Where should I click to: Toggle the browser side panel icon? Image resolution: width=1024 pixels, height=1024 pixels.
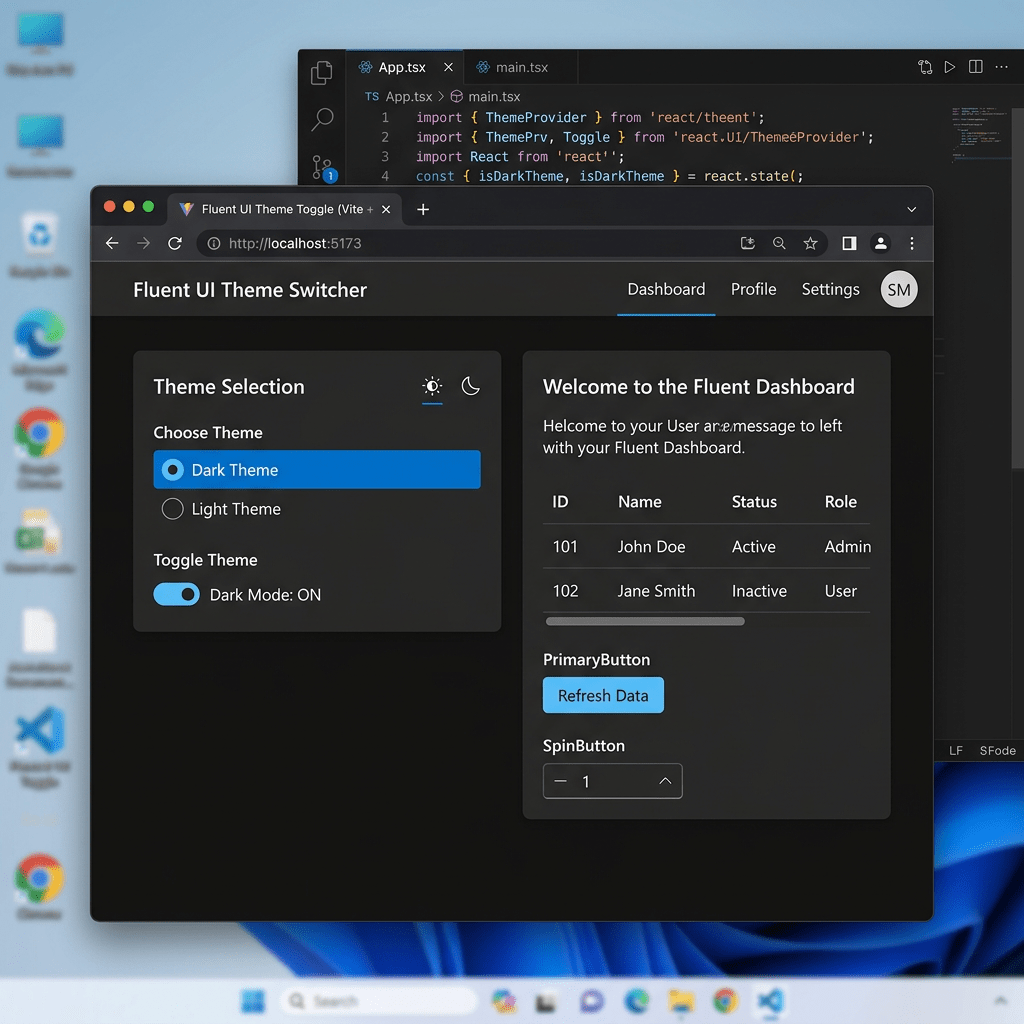(x=849, y=244)
